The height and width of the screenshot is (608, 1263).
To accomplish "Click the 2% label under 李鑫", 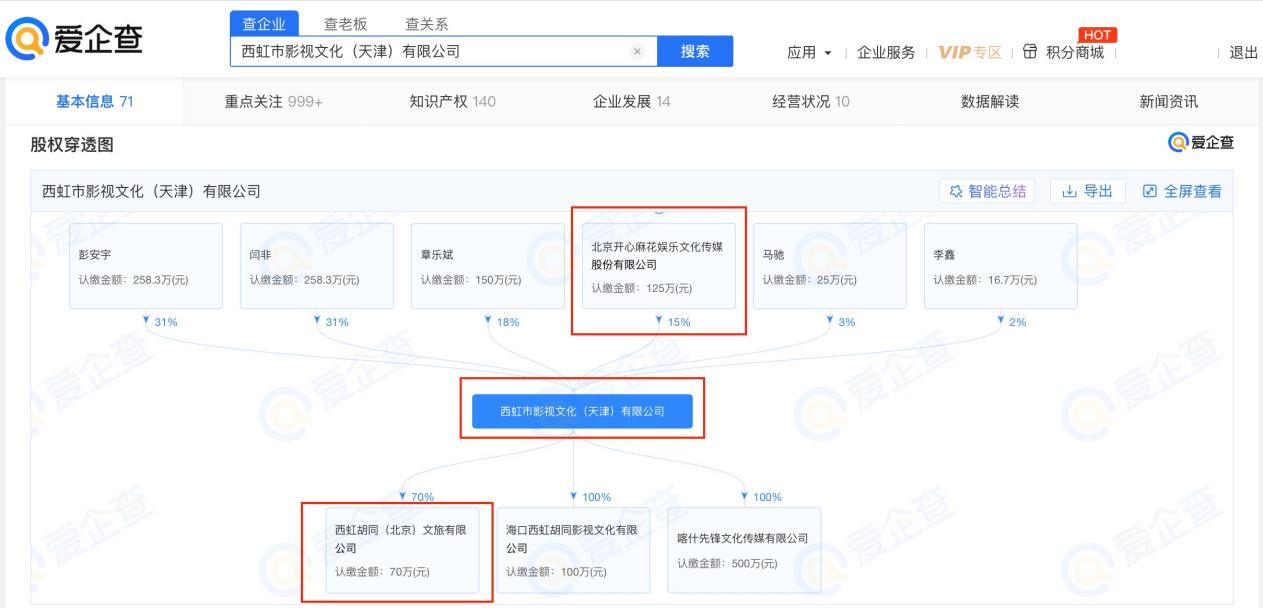I will click(1017, 322).
